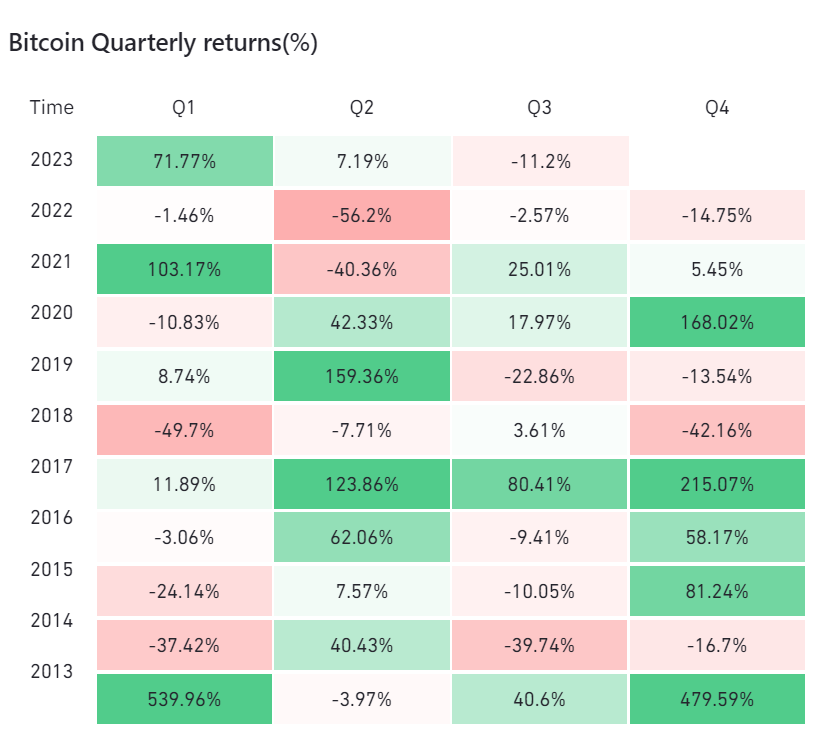Click the Bitcoin Quarterly returns title
Screen dimensions: 818x737
tap(163, 43)
